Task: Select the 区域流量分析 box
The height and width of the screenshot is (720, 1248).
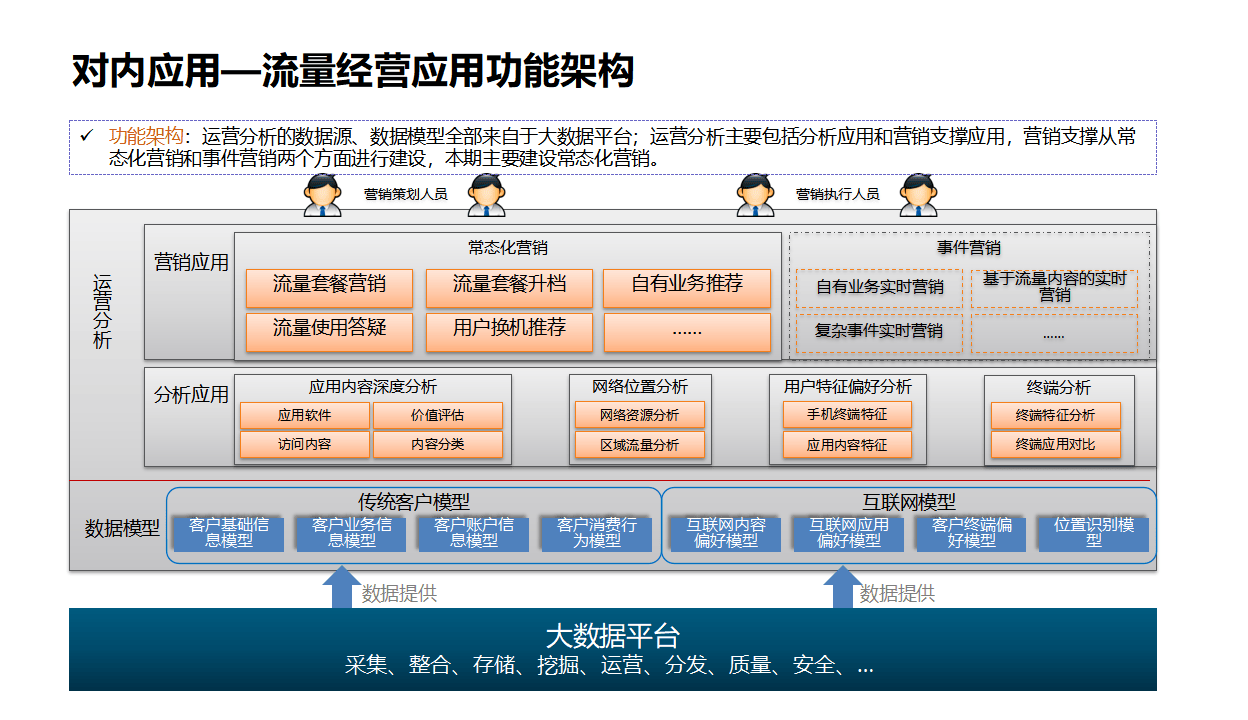Action: click(640, 445)
